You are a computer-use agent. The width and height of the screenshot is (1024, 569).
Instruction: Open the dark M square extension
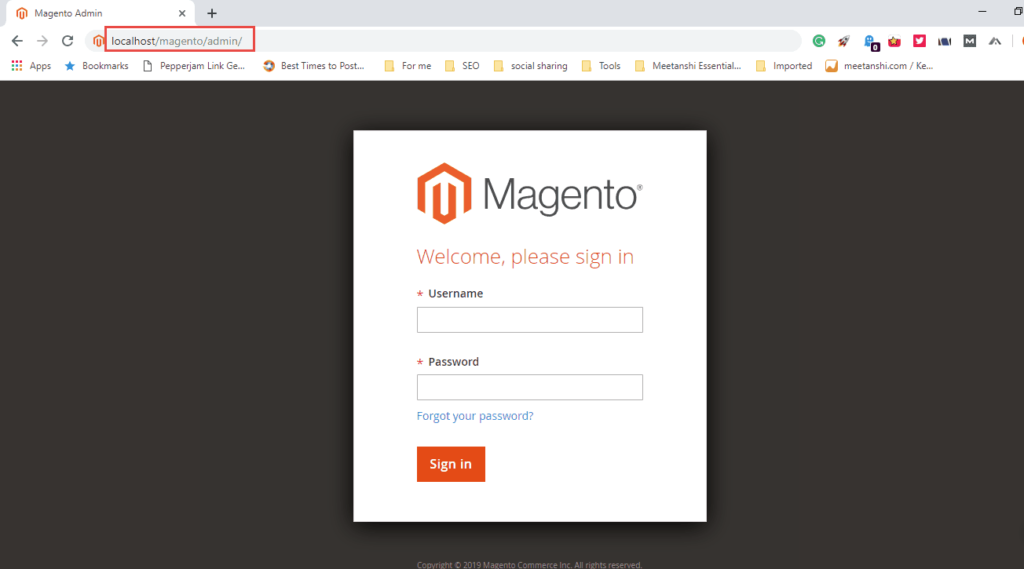(970, 41)
